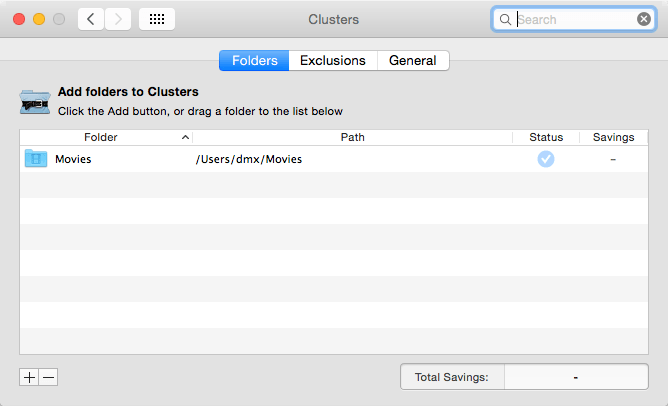Click the magnifying glass search icon

[x=505, y=20]
